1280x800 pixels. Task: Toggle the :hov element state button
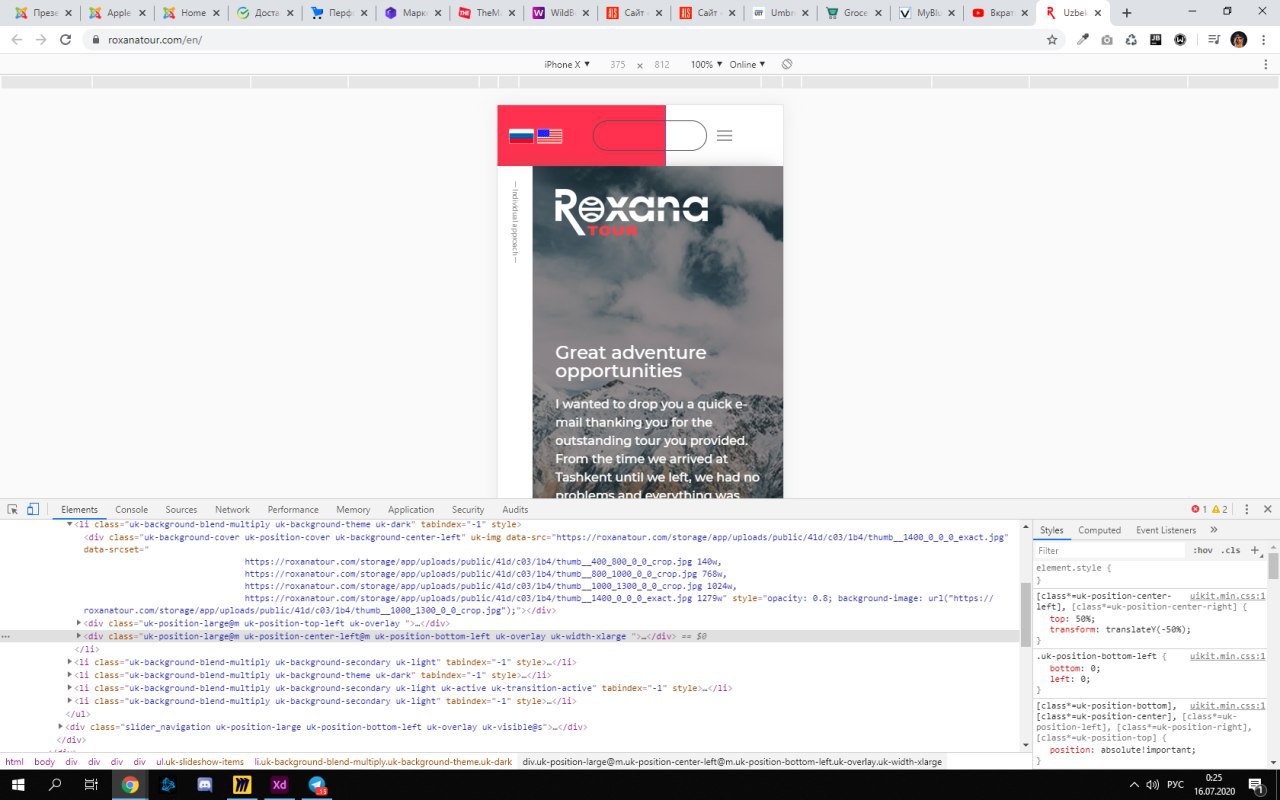click(x=1202, y=550)
